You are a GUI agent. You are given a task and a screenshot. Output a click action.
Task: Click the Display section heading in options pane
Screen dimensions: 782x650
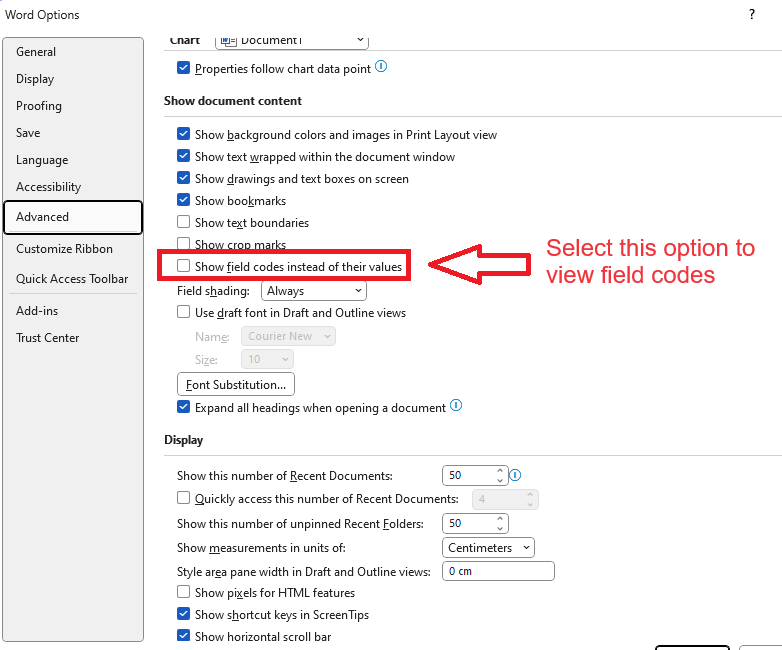click(x=184, y=440)
